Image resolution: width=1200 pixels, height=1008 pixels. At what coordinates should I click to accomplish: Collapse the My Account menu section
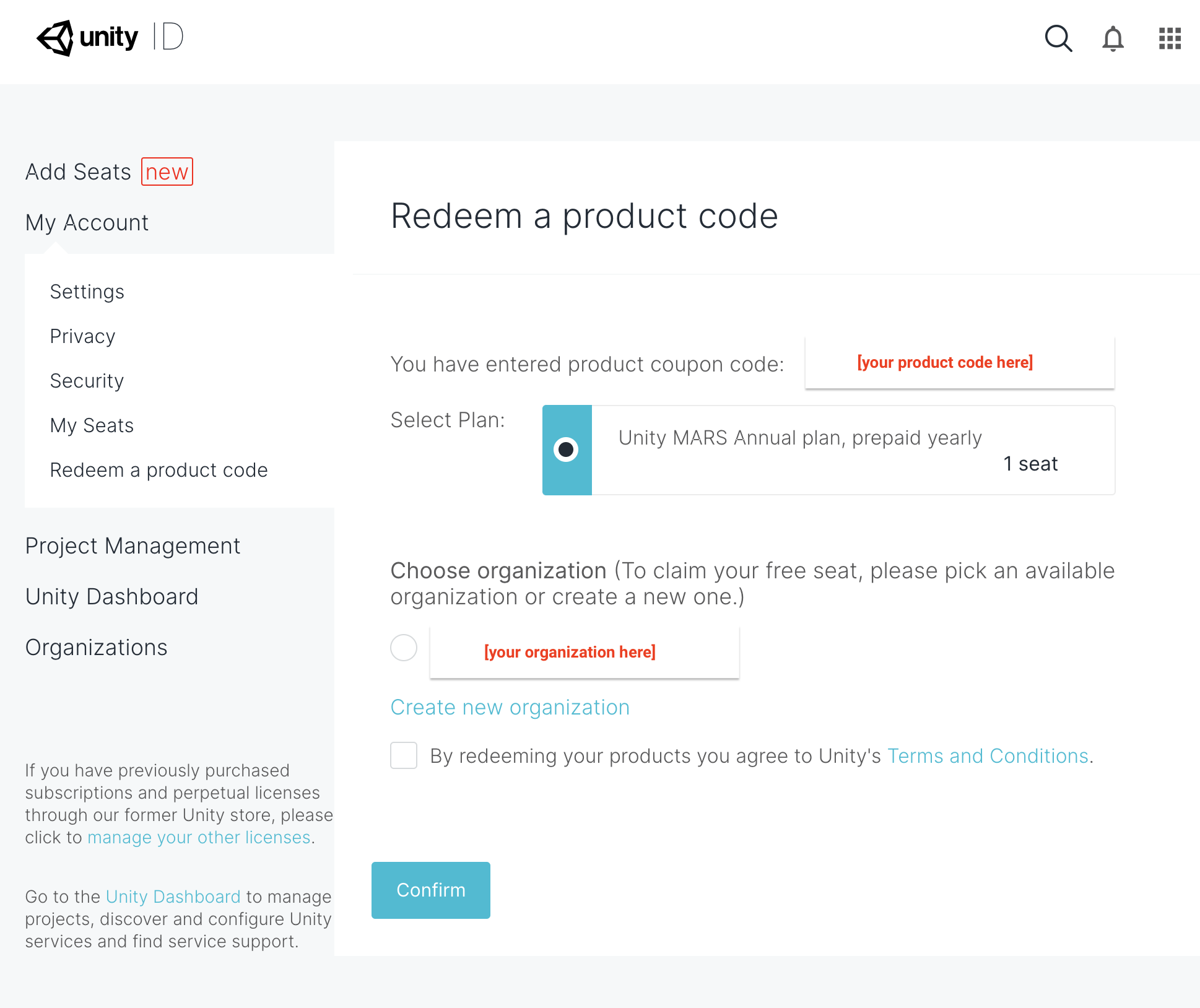[x=87, y=222]
